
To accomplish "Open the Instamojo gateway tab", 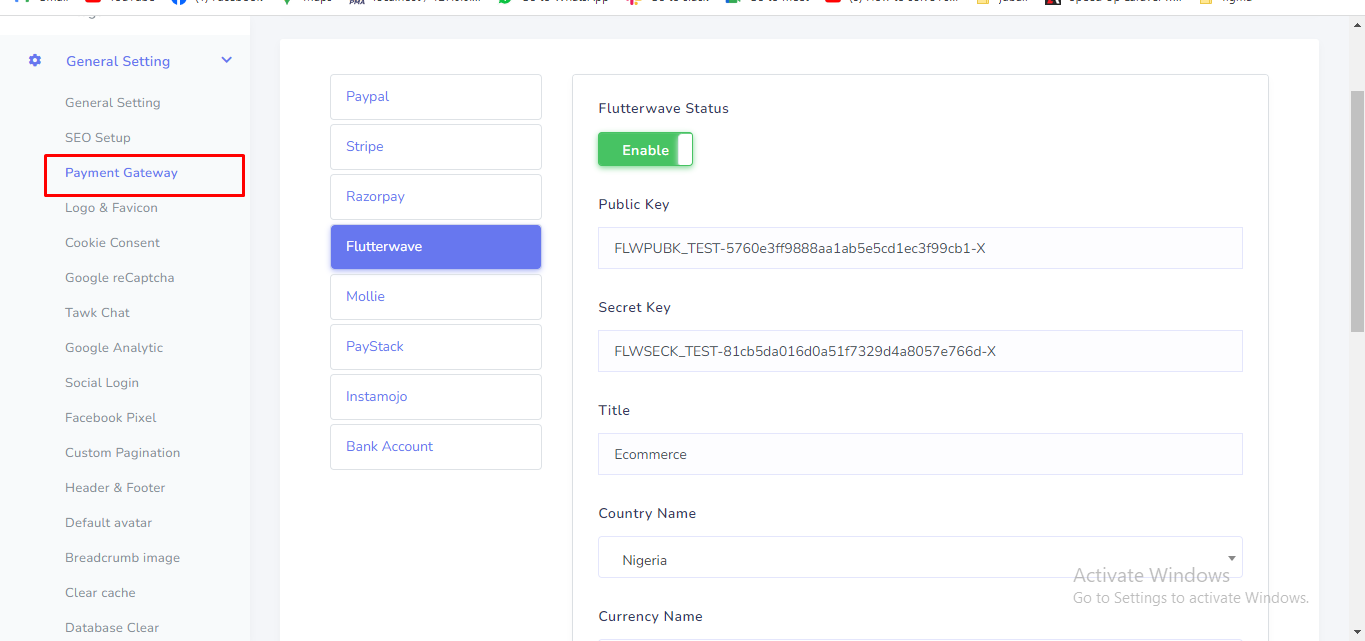I will 435,397.
